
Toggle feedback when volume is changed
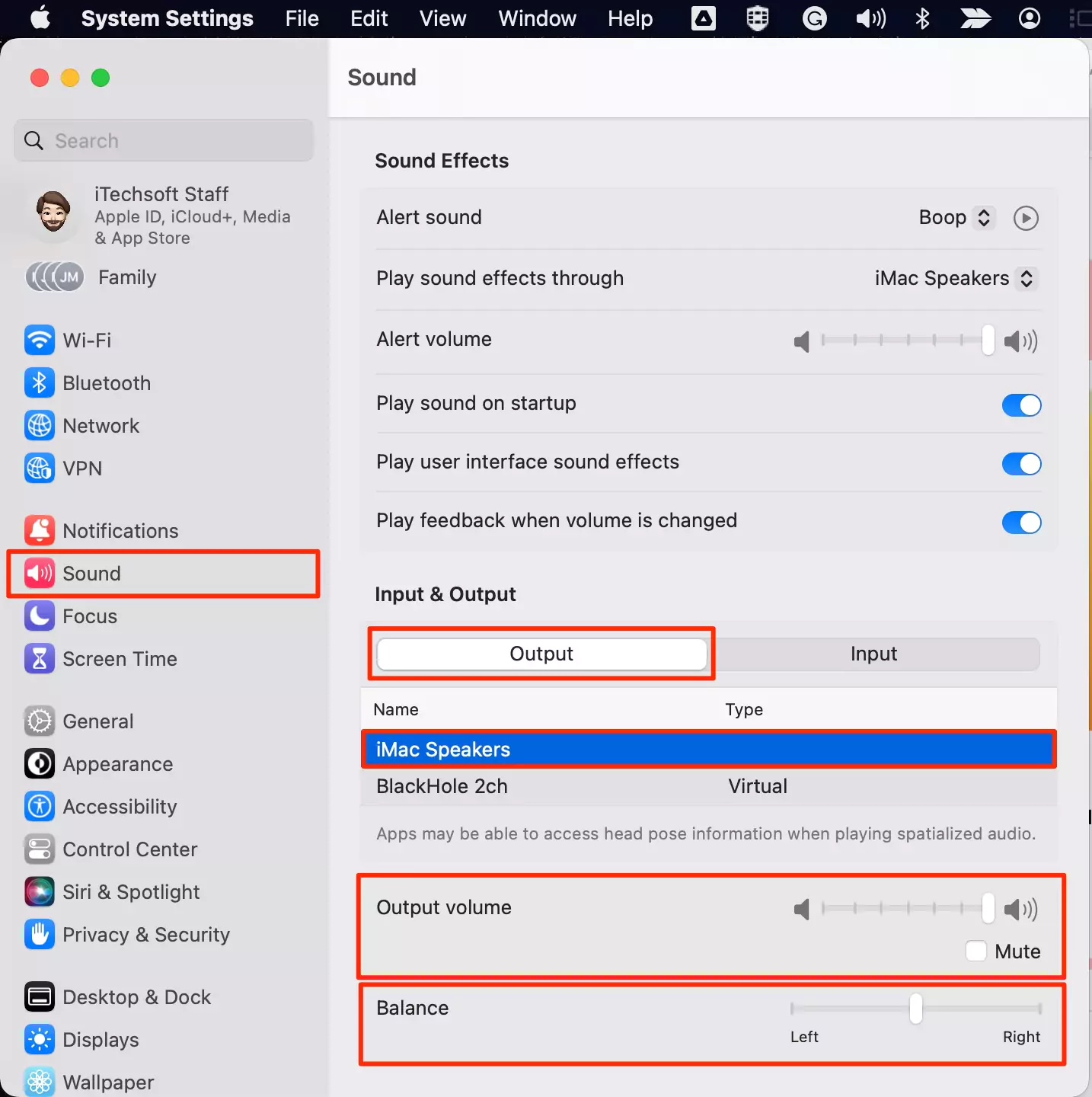1021,522
